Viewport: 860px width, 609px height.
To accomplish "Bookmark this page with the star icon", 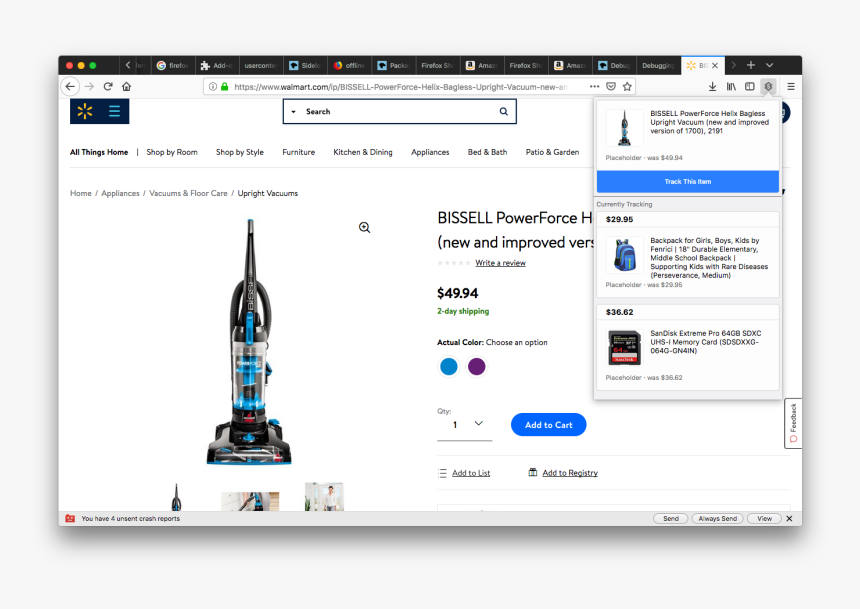I will tap(627, 86).
